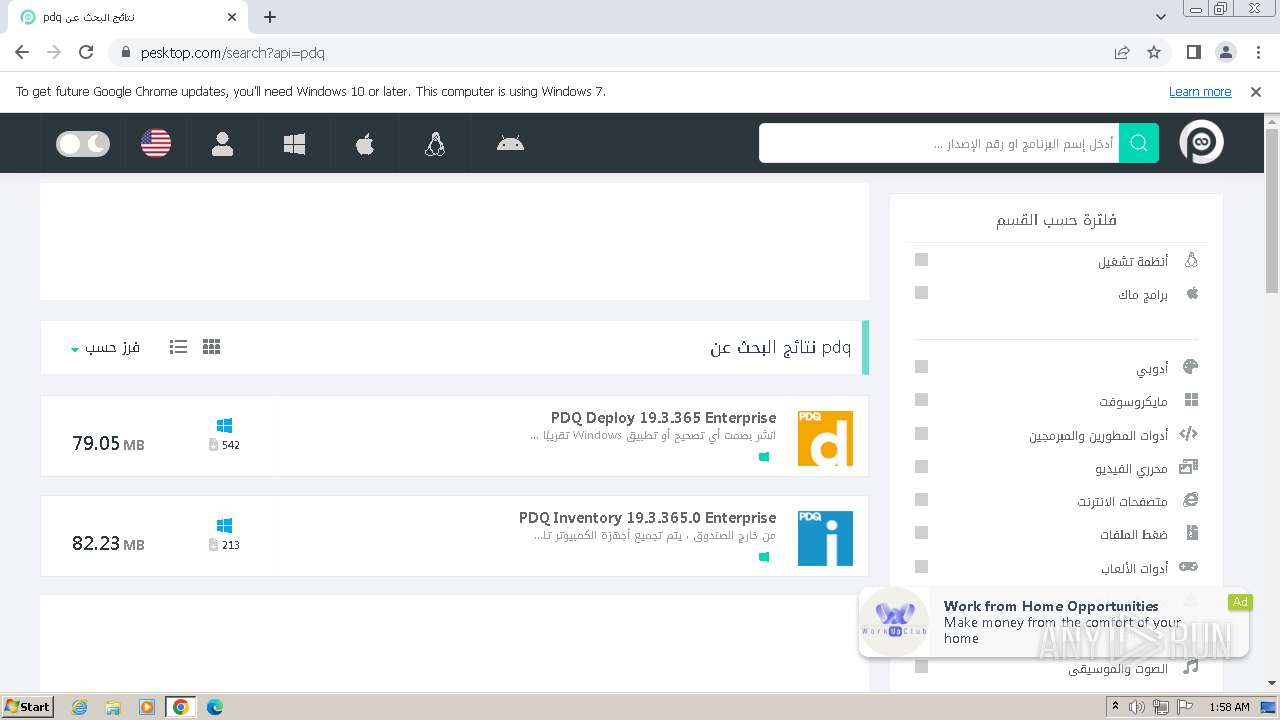This screenshot has height=720, width=1280.
Task: Open PDQ Inventory 19.3.365.0 Enterprise result
Action: (x=647, y=518)
